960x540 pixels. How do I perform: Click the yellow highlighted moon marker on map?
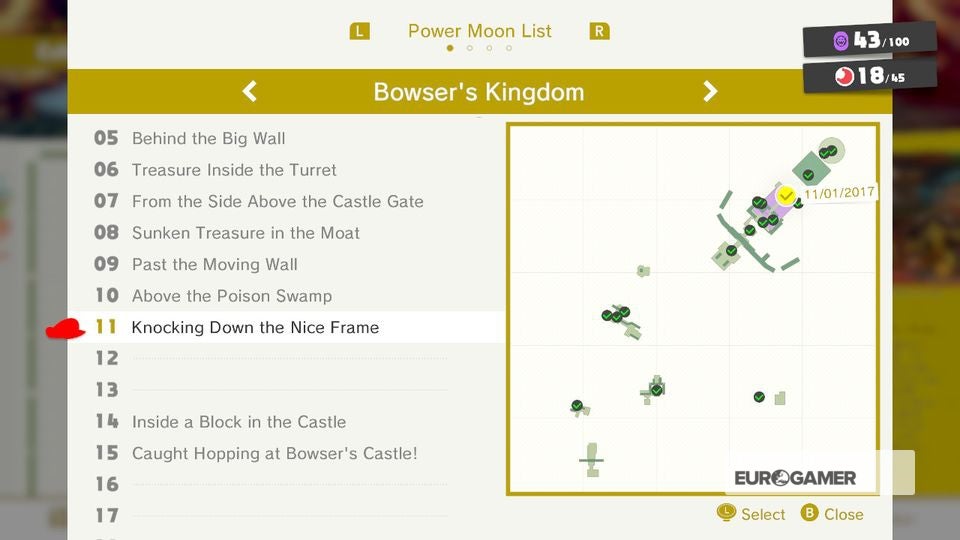coord(786,196)
